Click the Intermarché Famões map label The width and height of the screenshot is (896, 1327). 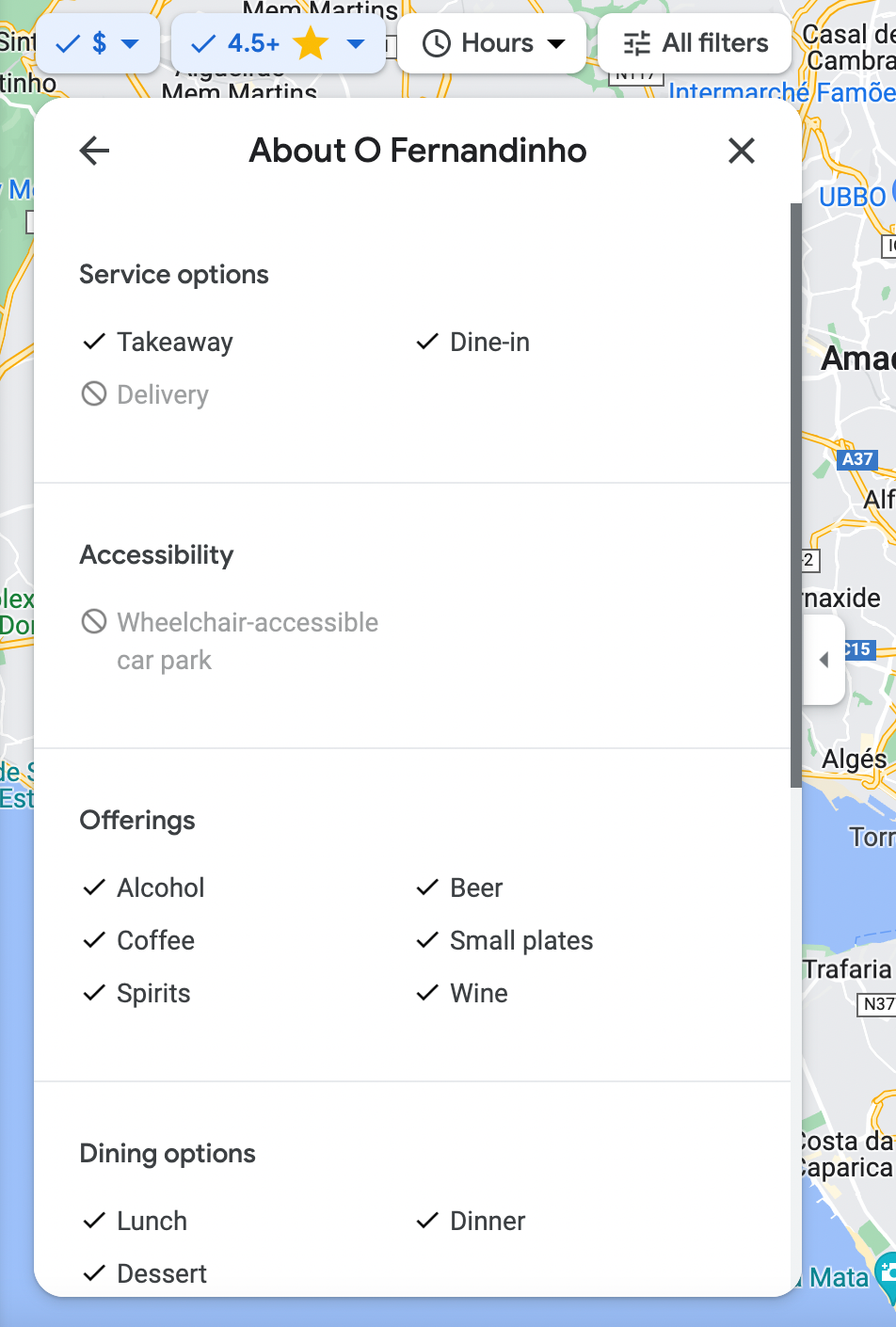pyautogui.click(x=781, y=92)
